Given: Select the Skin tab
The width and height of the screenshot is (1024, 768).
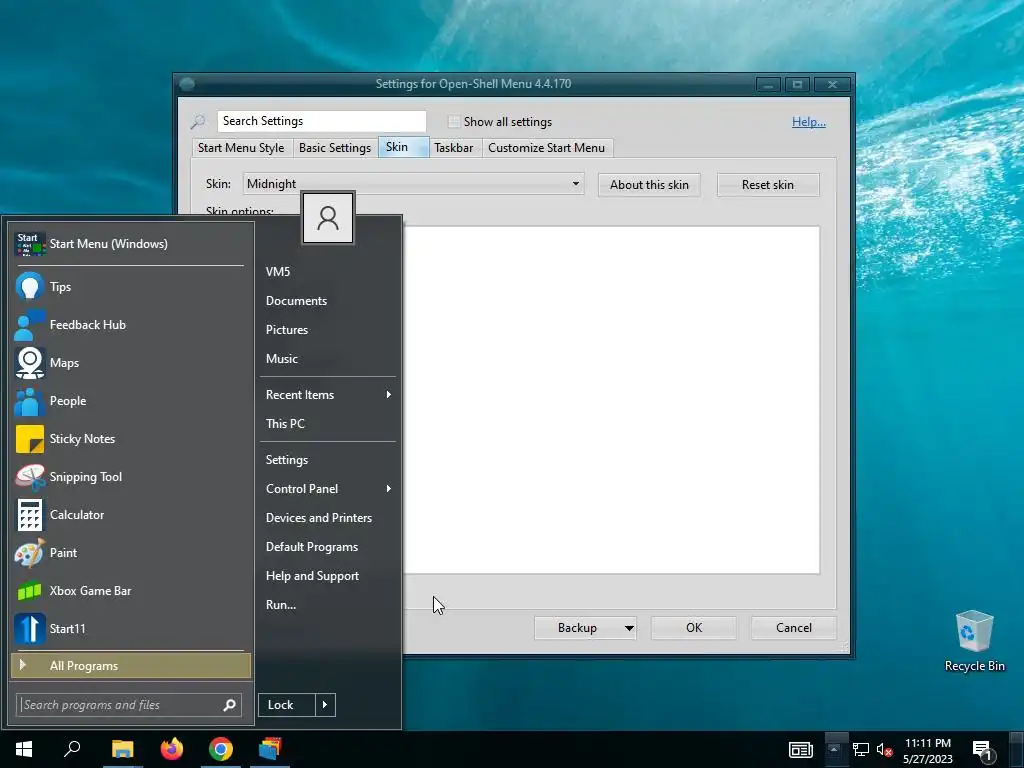Looking at the screenshot, I should click(x=402, y=147).
